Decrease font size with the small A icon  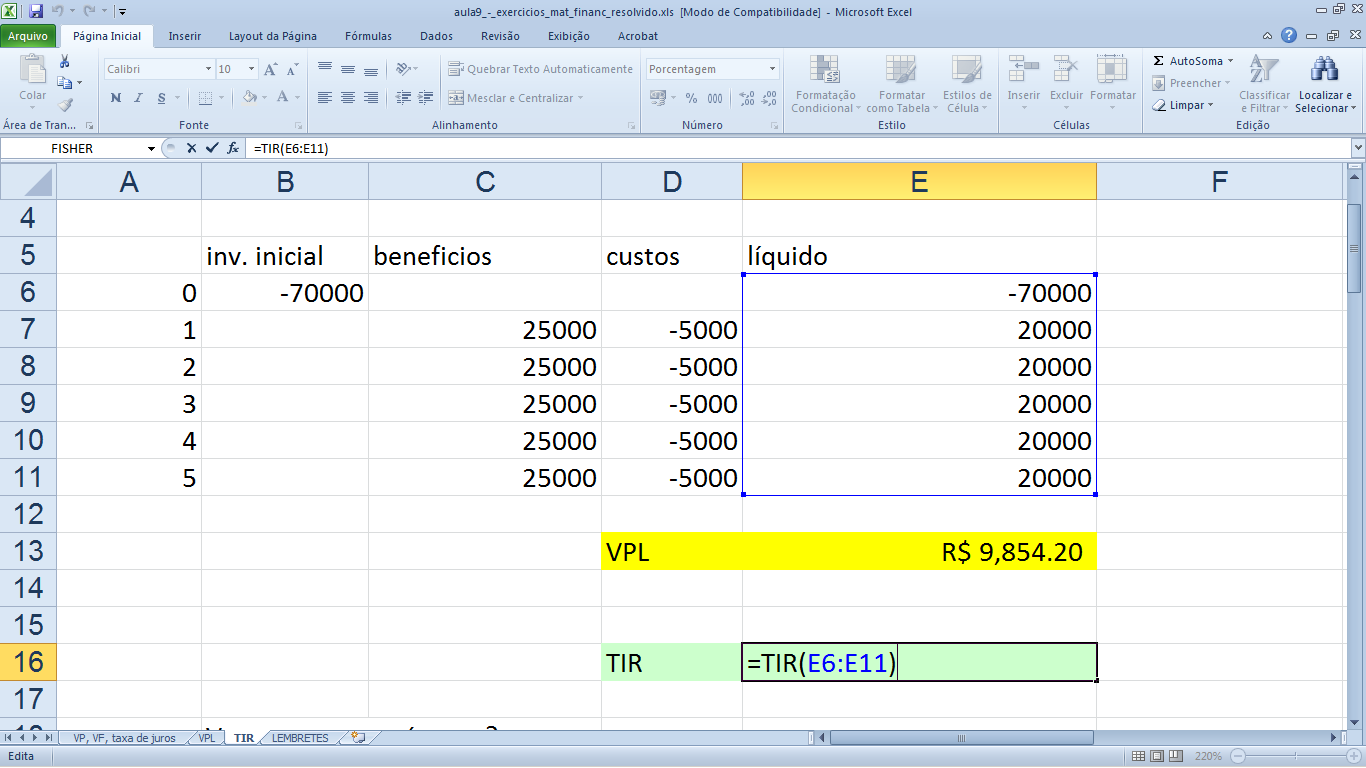click(x=292, y=69)
